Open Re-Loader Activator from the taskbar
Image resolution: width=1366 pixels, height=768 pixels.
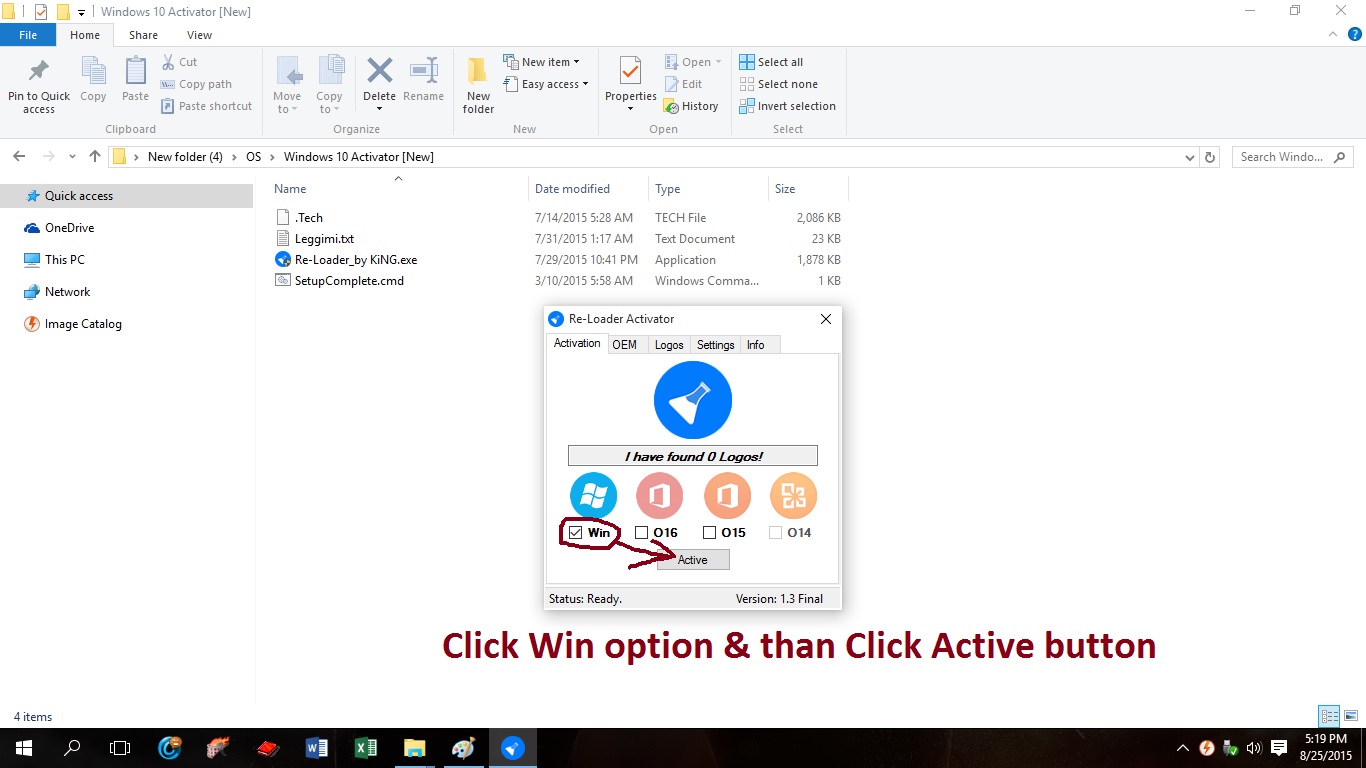(511, 747)
